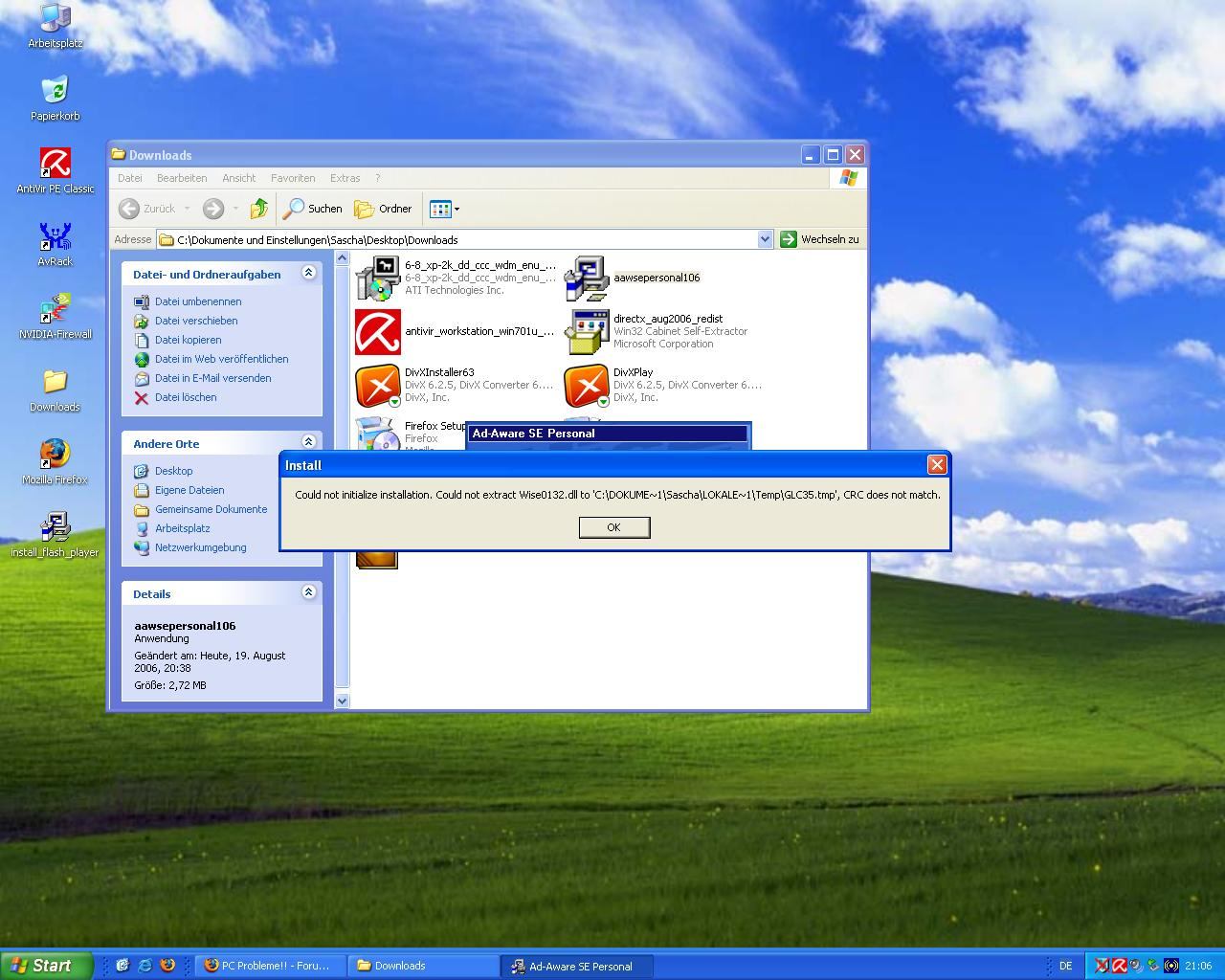Viewport: 1225px width, 980px height.
Task: Collapse Datei- und Ordneraufgaben panel
Action: click(308, 273)
